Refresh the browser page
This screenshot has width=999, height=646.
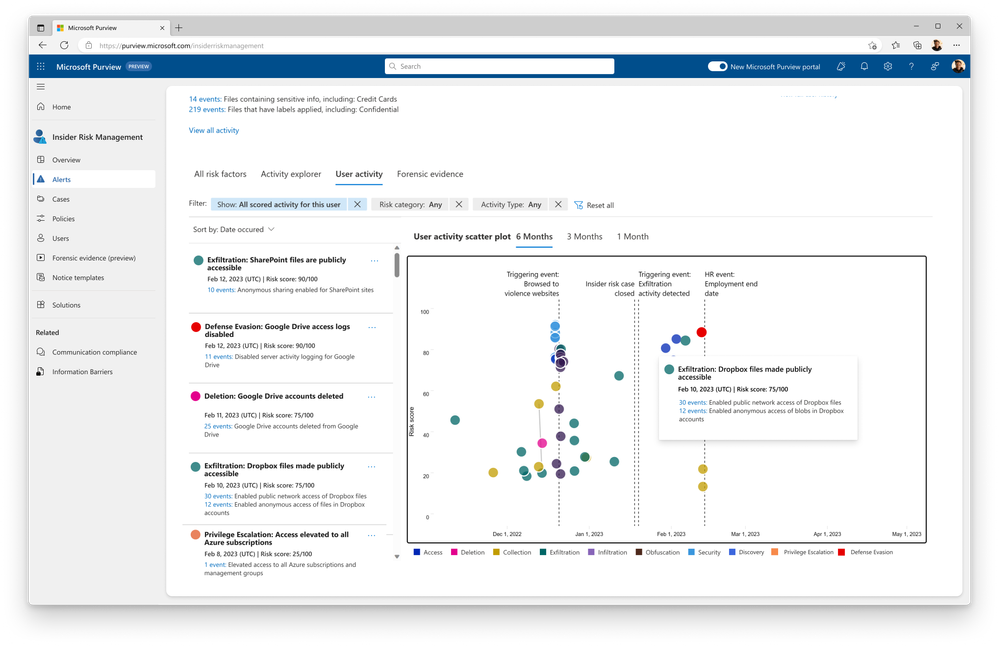64,45
